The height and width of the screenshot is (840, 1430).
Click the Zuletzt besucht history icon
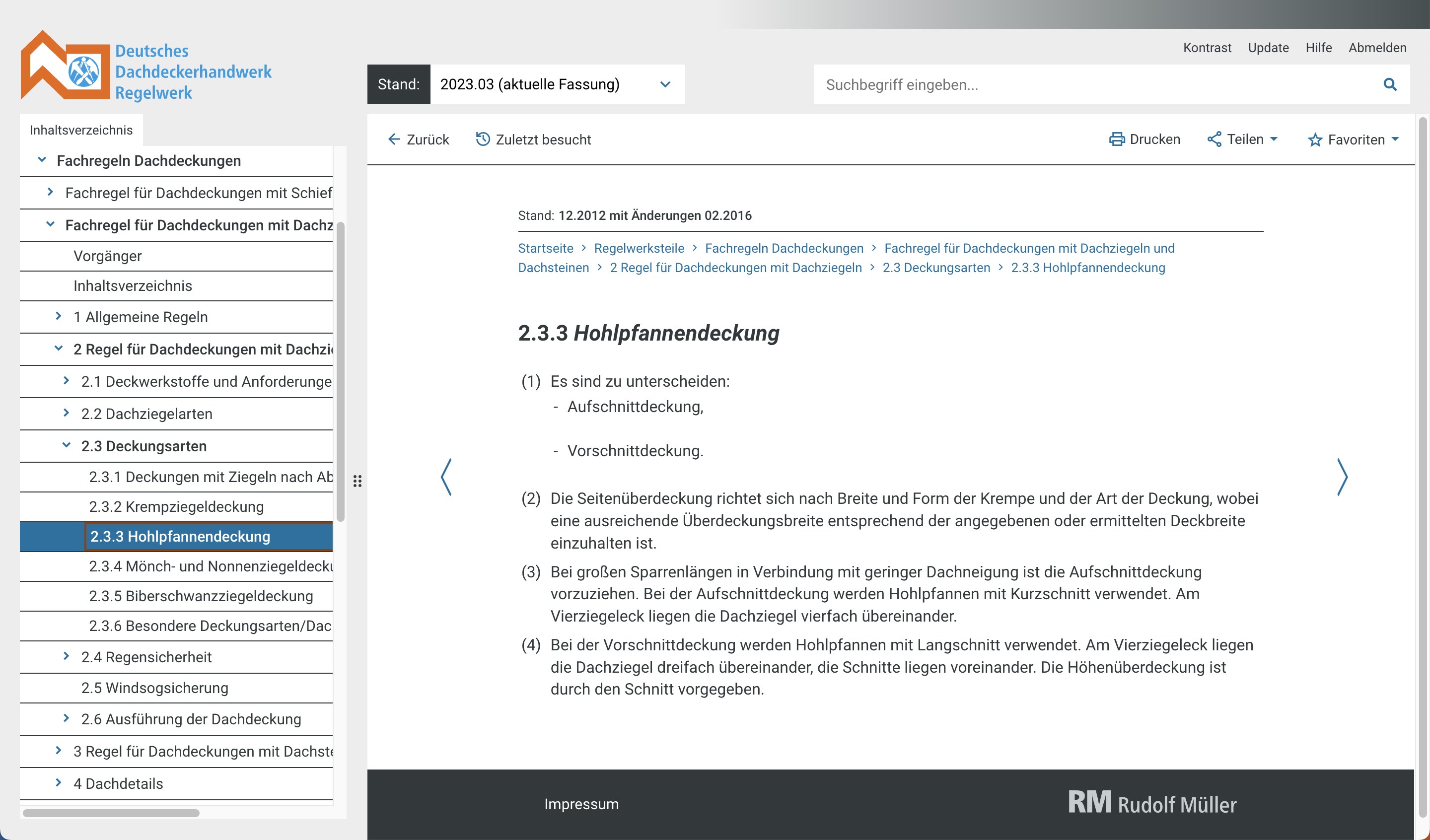(x=482, y=139)
